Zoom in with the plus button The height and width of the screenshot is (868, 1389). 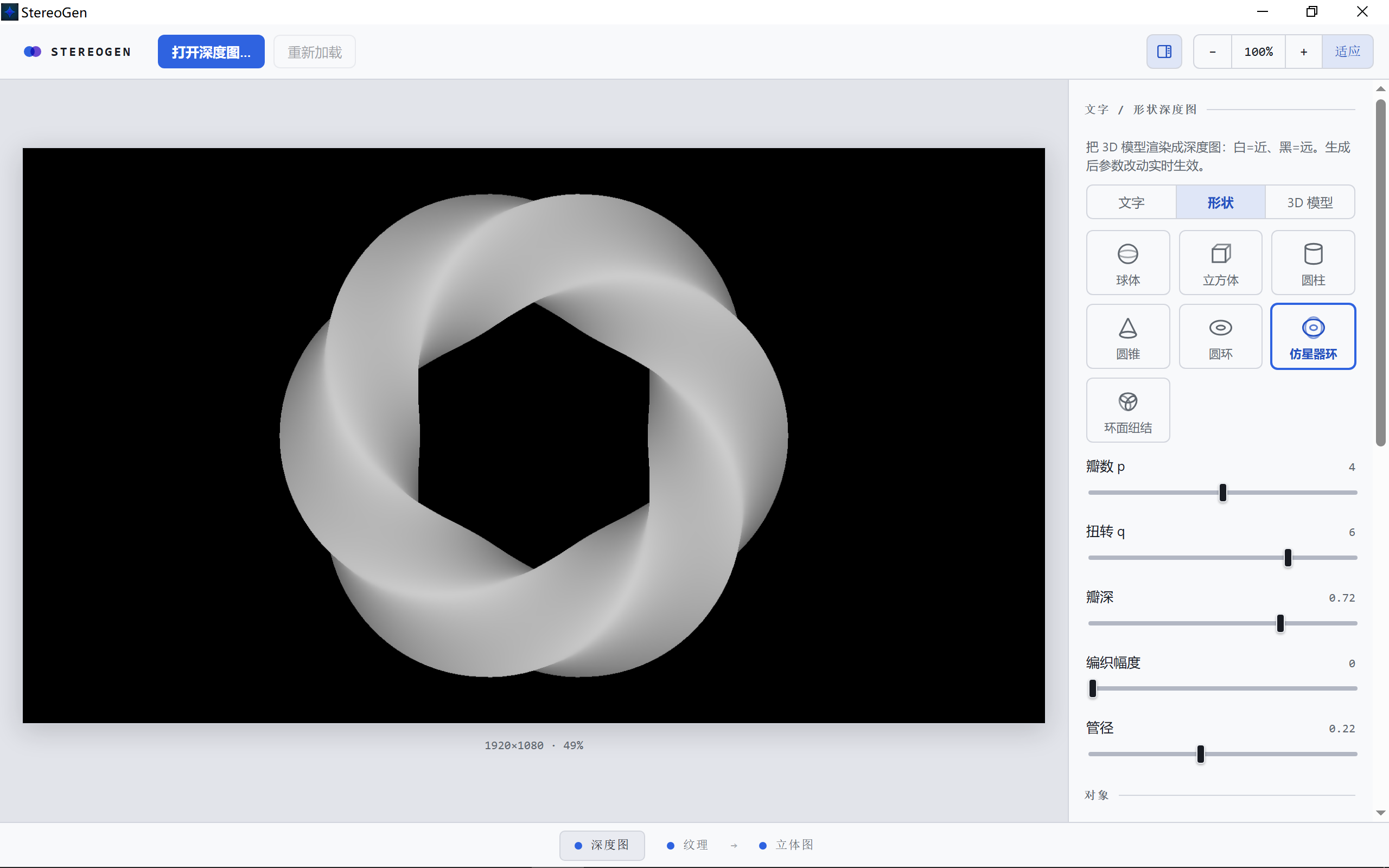pos(1303,52)
